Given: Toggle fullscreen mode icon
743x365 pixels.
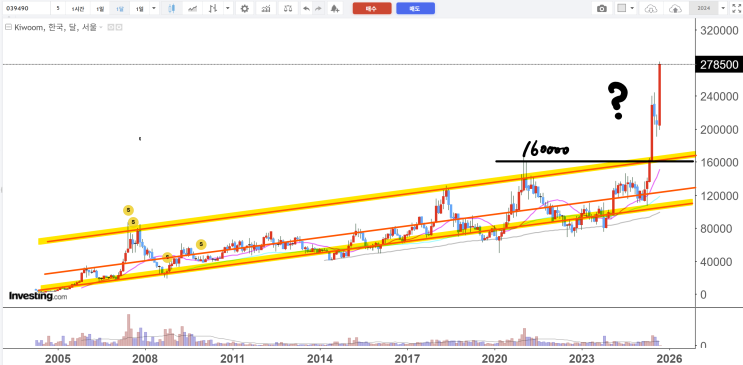Looking at the screenshot, I should (x=736, y=8).
